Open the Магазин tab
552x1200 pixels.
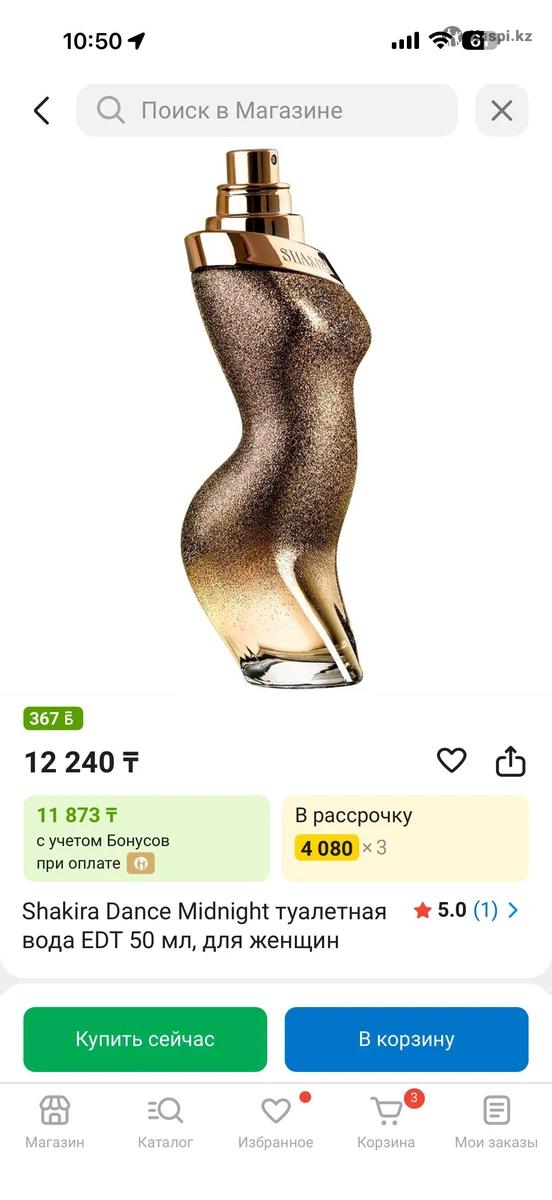(x=55, y=1121)
